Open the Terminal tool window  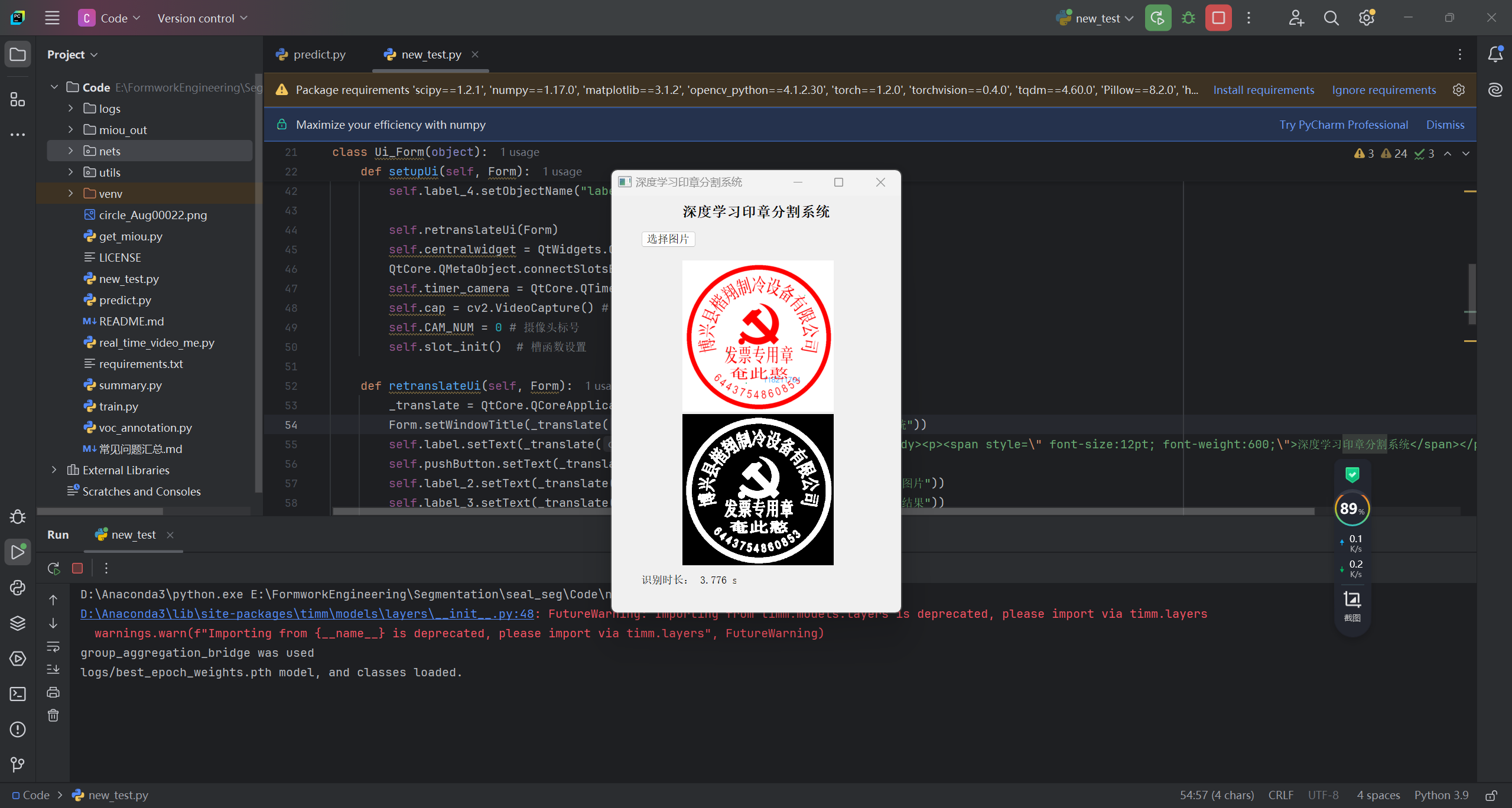[x=18, y=693]
